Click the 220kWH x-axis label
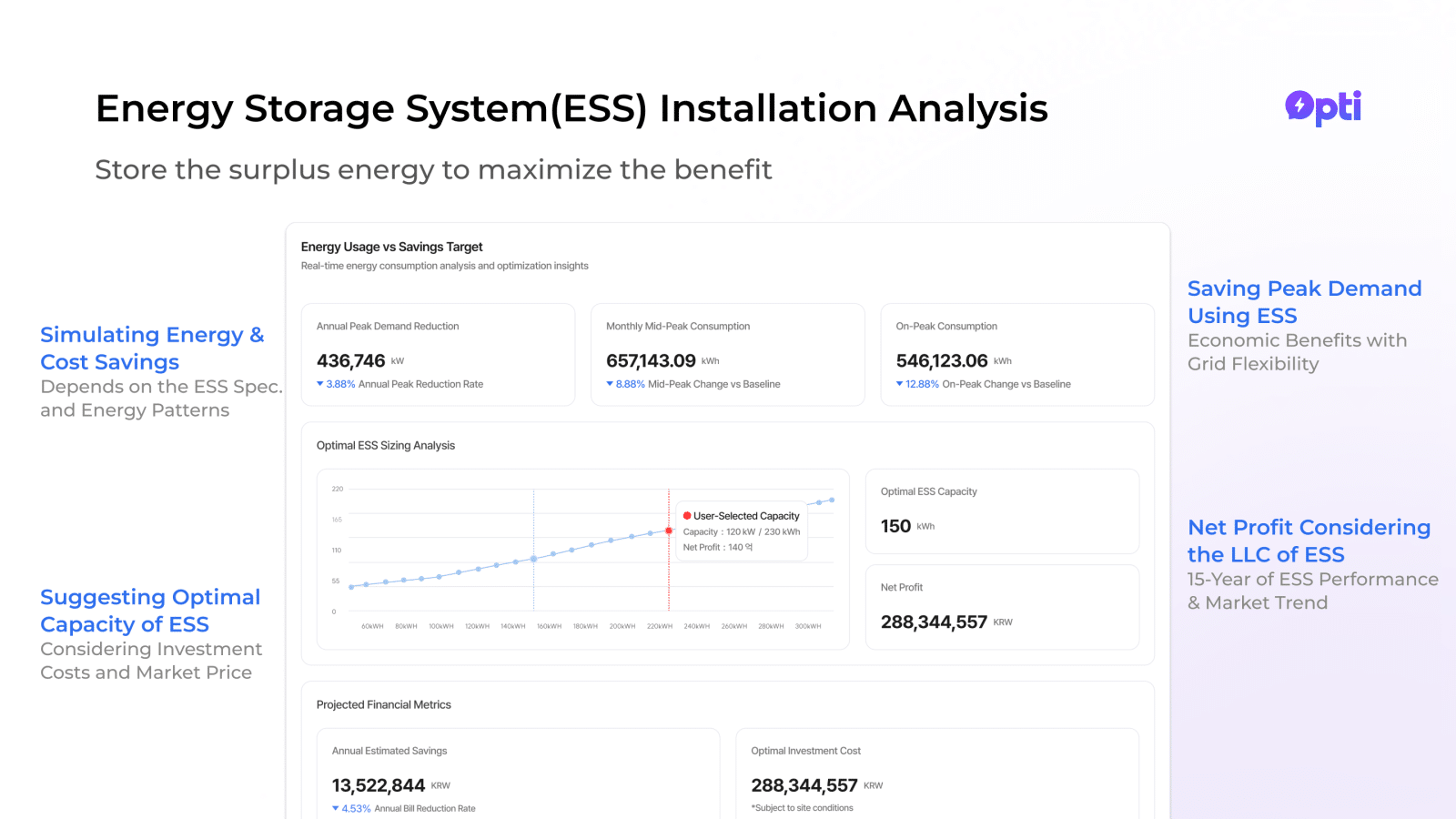Screen dimensions: 1456x819 pos(660,626)
